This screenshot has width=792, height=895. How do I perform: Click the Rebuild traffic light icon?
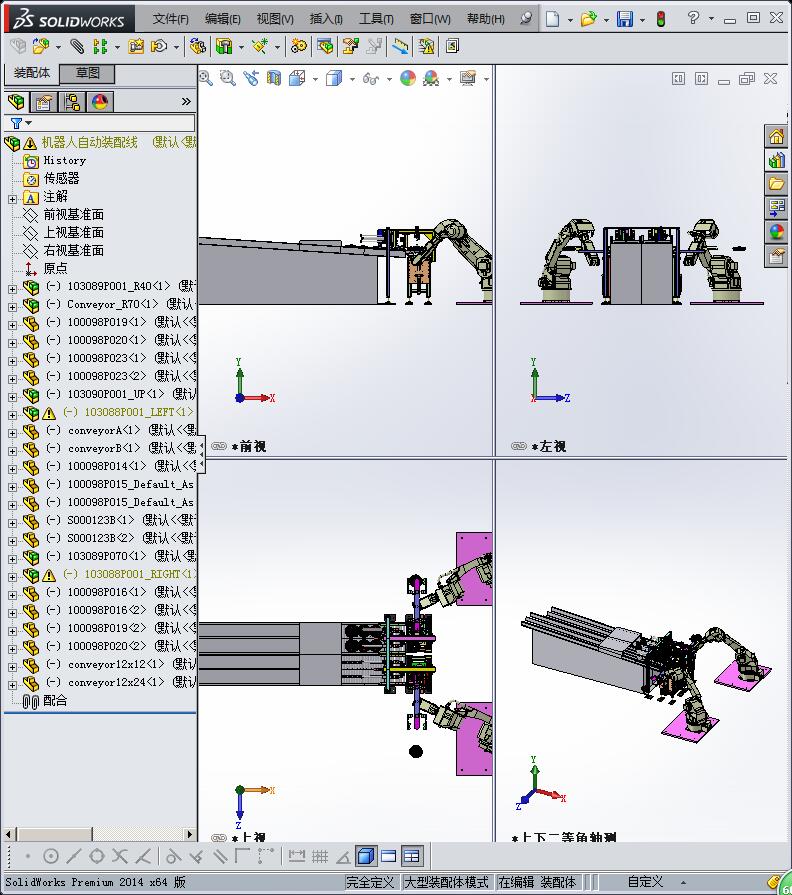[661, 19]
